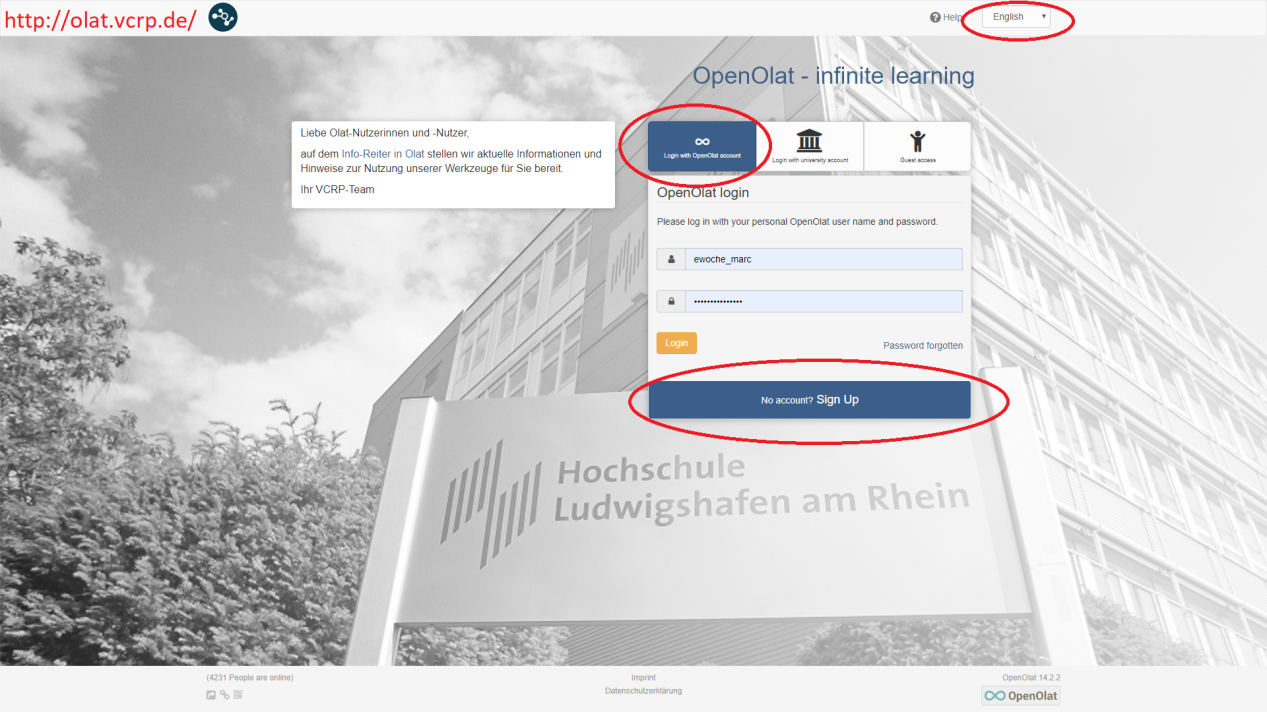
Task: Click the 4231 People are online text
Action: coord(250,678)
